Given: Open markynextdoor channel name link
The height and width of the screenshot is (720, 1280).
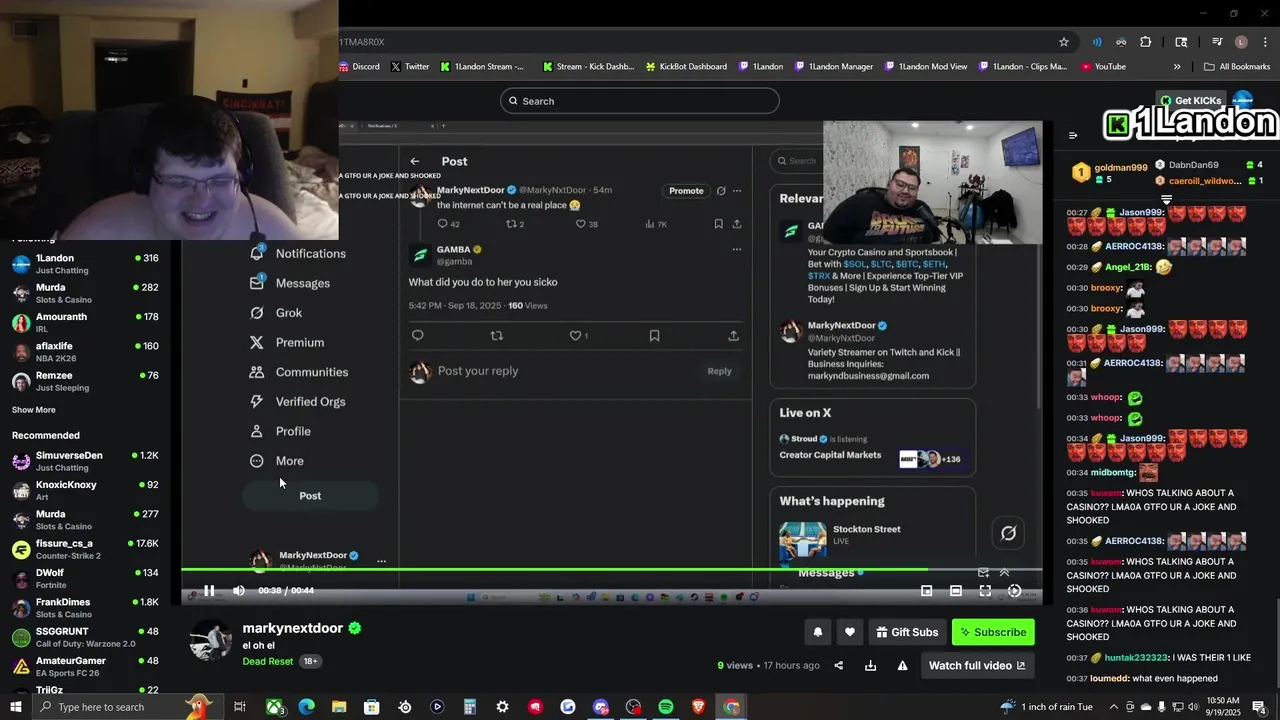Looking at the screenshot, I should pos(292,628).
